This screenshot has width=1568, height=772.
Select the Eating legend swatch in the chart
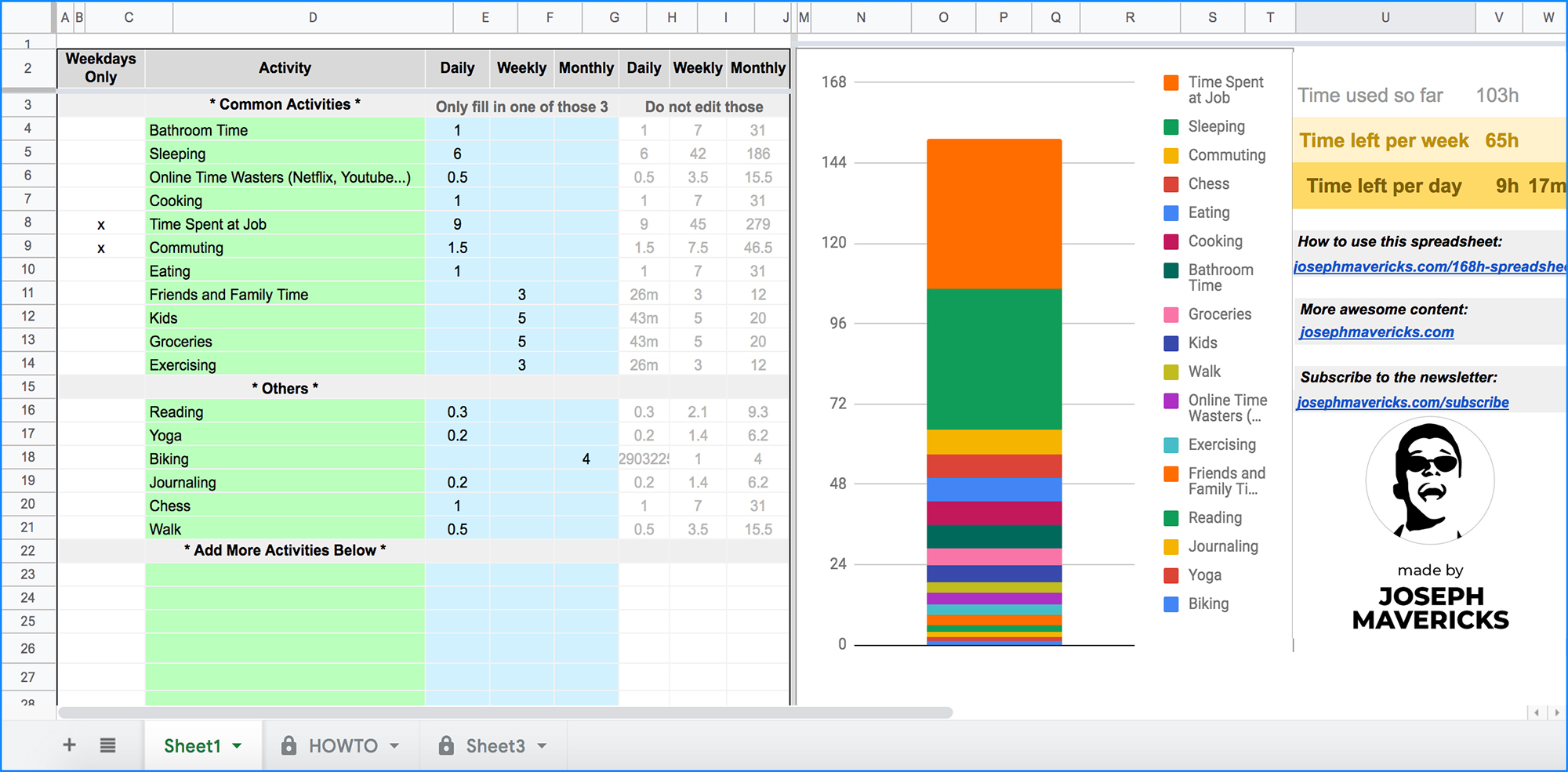(1170, 212)
